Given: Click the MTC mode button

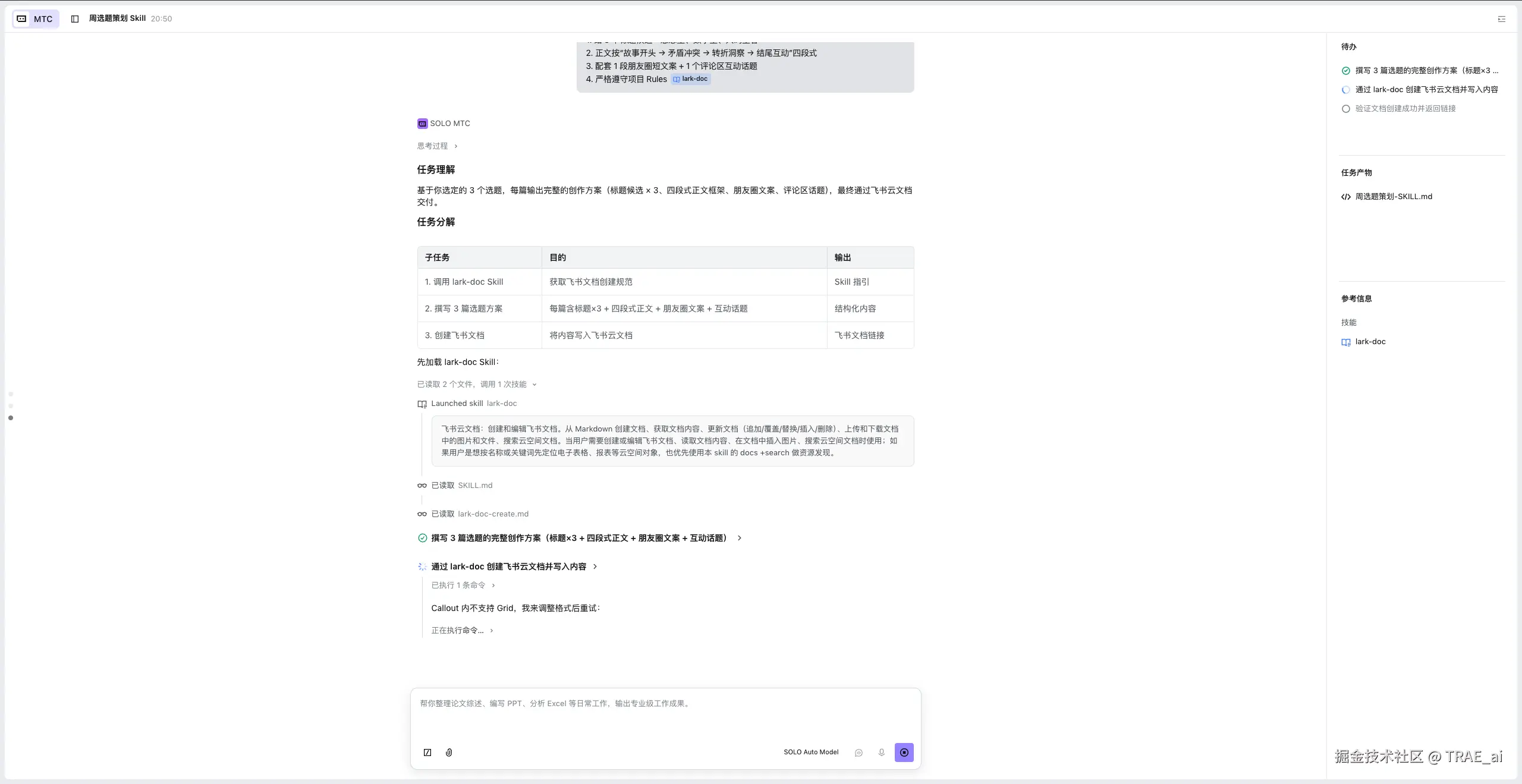Looking at the screenshot, I should pos(35,19).
